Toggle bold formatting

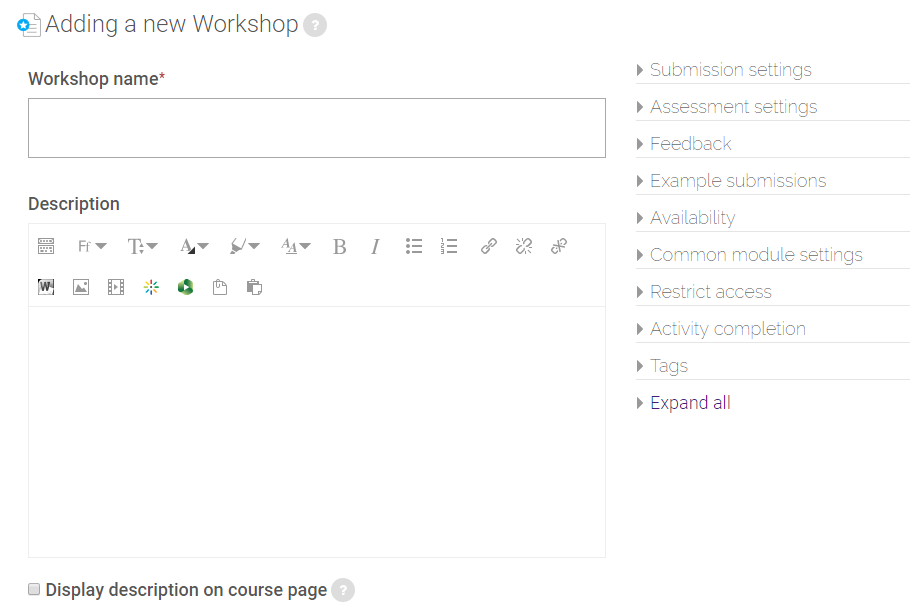point(340,247)
